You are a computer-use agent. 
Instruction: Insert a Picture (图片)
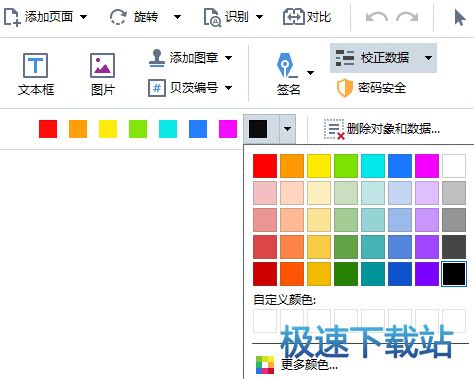103,74
